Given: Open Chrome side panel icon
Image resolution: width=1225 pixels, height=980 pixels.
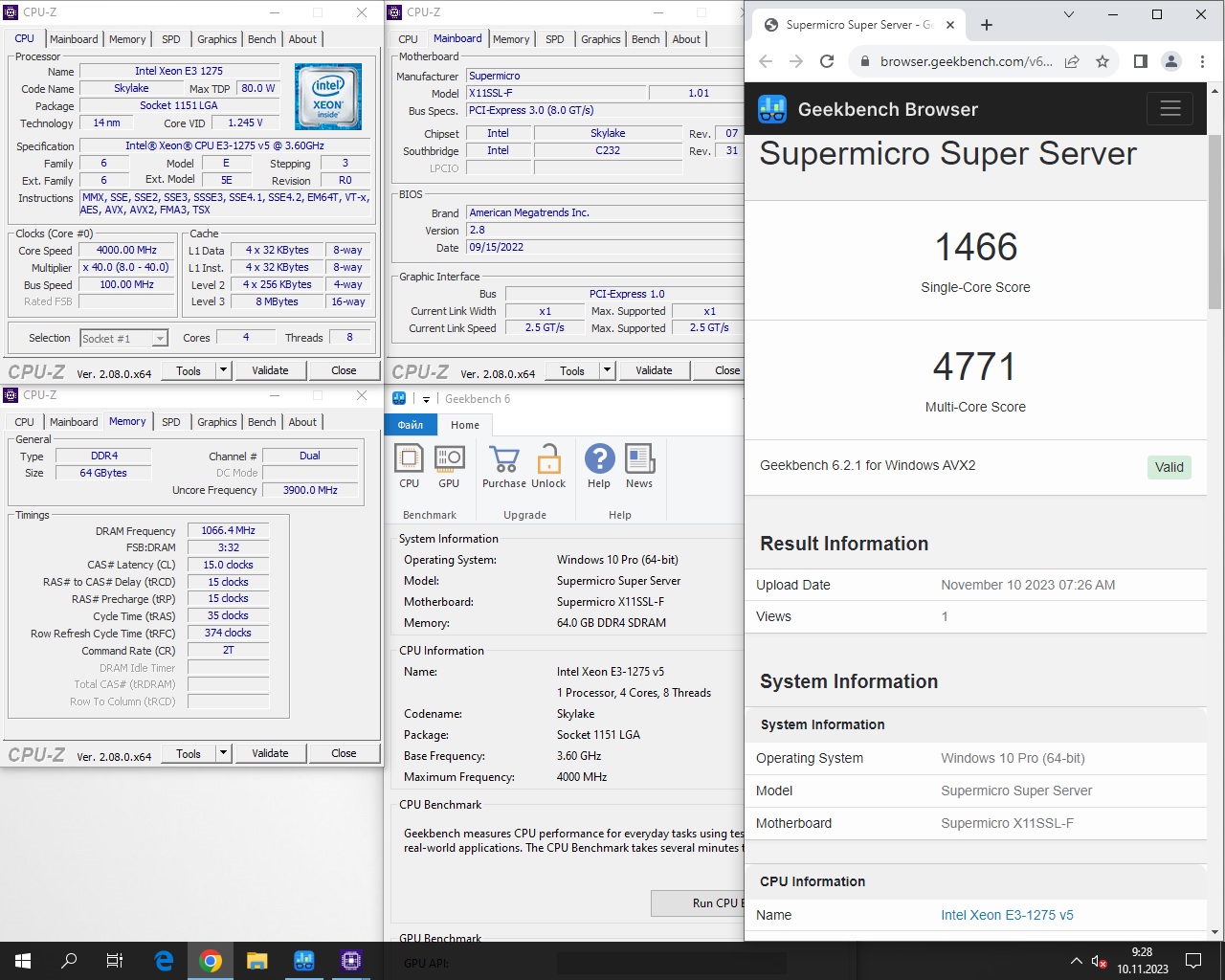Looking at the screenshot, I should point(1141,61).
